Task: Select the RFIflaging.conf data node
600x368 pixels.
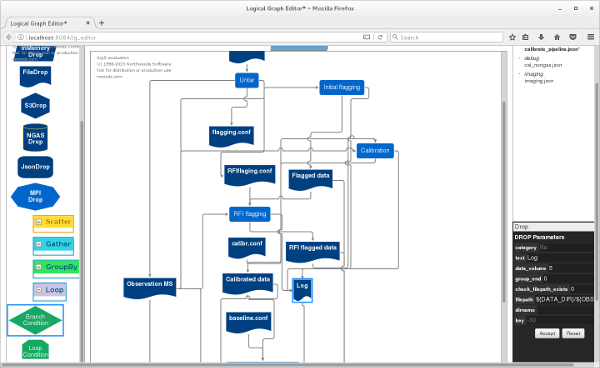Action: [x=249, y=175]
